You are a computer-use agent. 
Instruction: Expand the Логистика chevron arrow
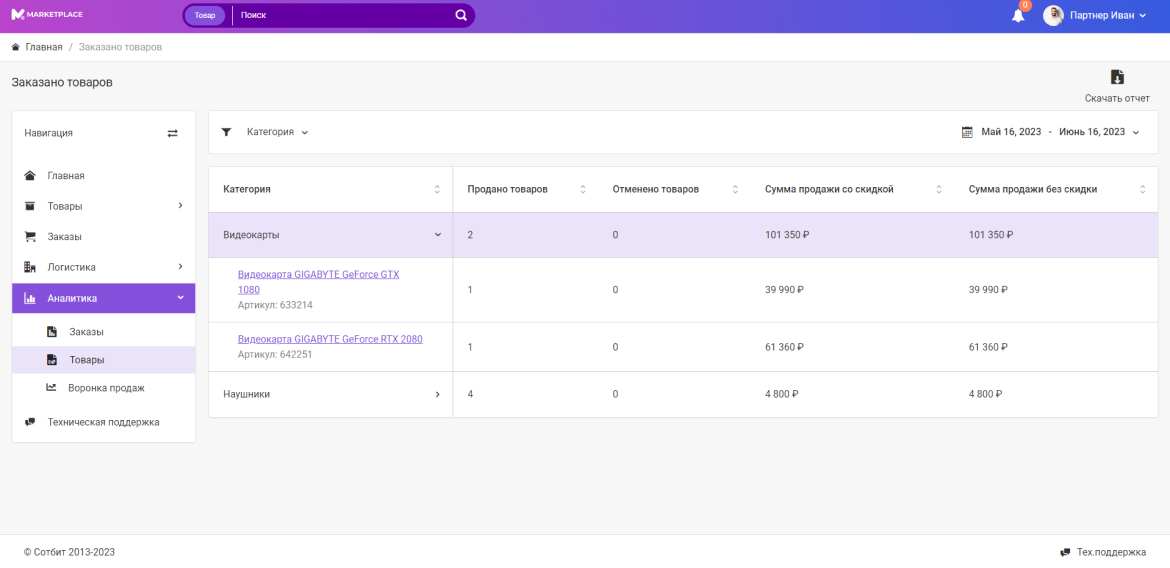[x=180, y=266]
